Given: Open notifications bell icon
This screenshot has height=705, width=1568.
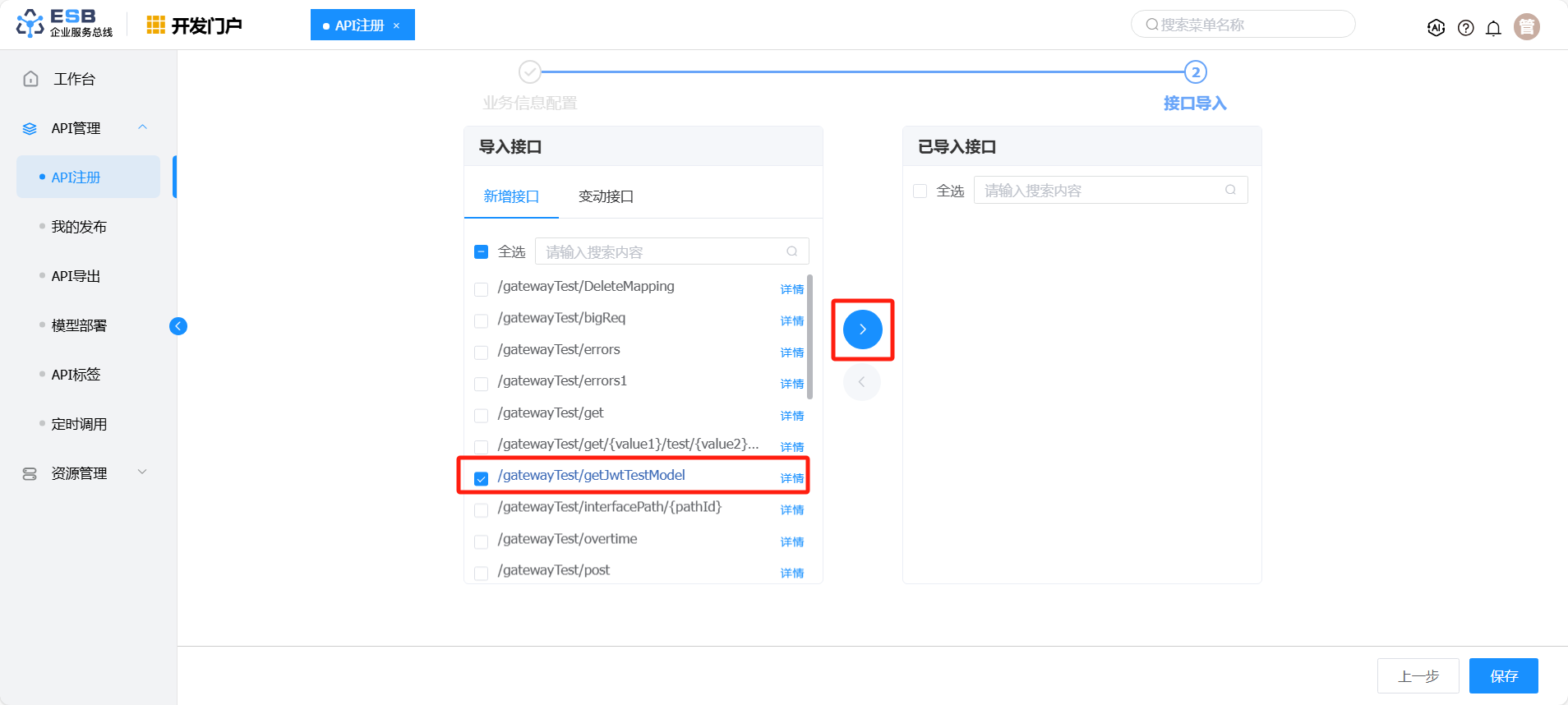Looking at the screenshot, I should tap(1493, 28).
